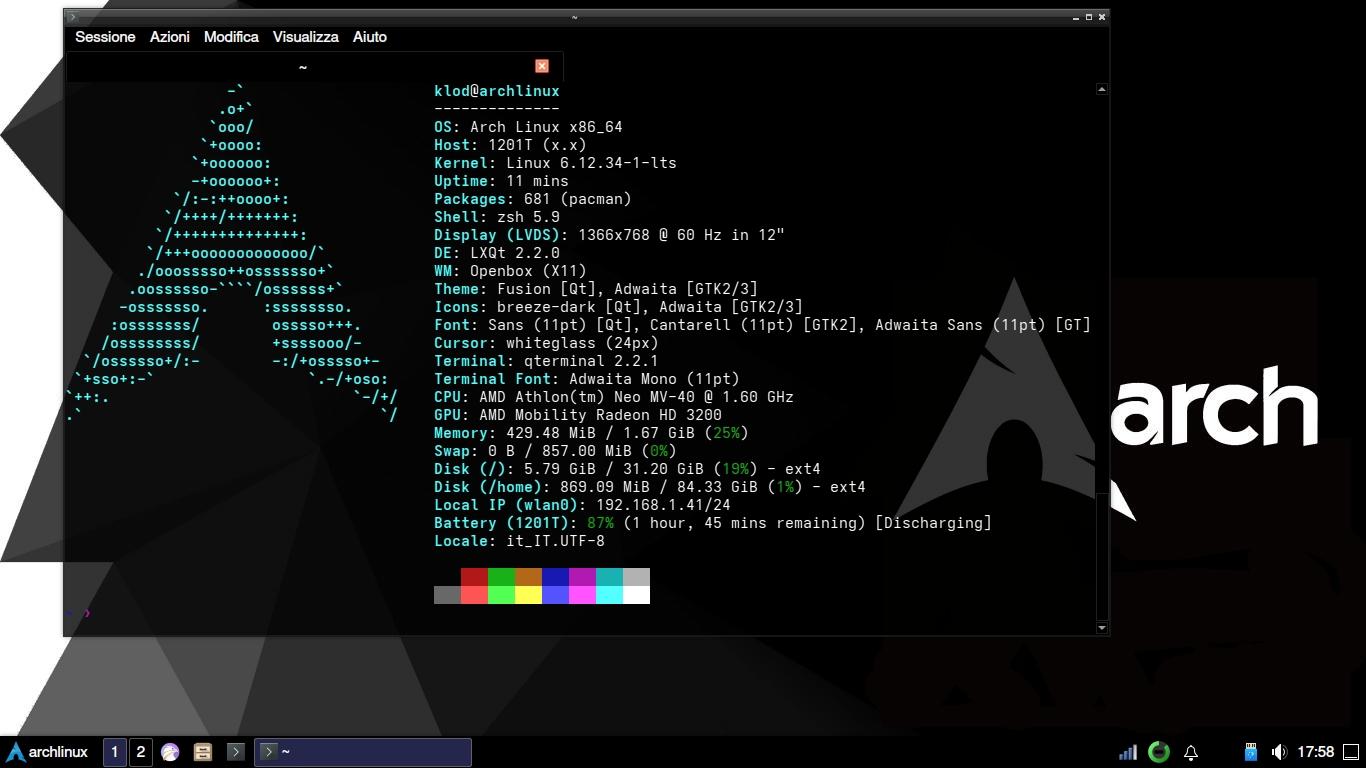The height and width of the screenshot is (768, 1366).
Task: Open the Visualizza menu
Action: pos(306,37)
